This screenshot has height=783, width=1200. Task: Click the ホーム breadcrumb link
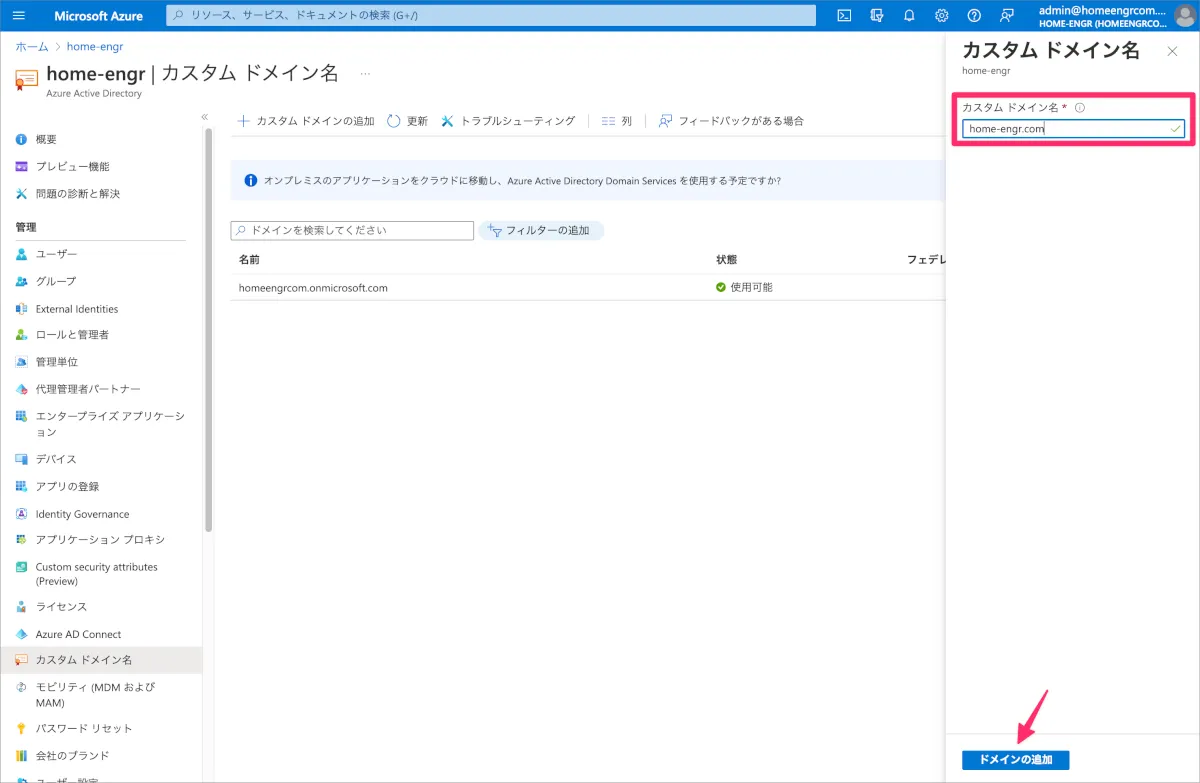(31, 47)
